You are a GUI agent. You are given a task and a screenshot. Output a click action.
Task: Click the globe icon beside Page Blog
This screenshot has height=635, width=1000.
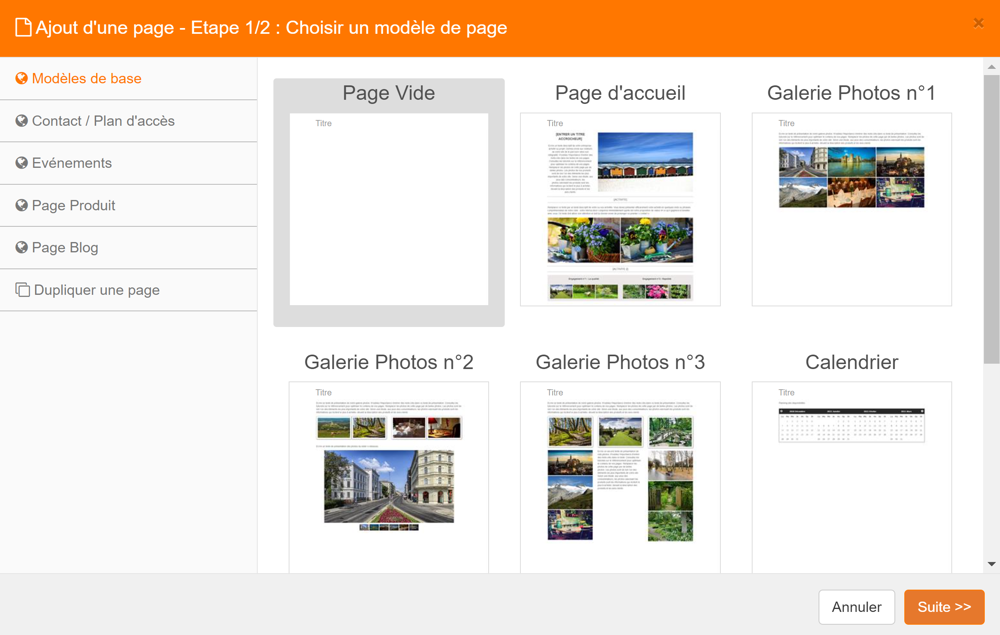(x=21, y=247)
